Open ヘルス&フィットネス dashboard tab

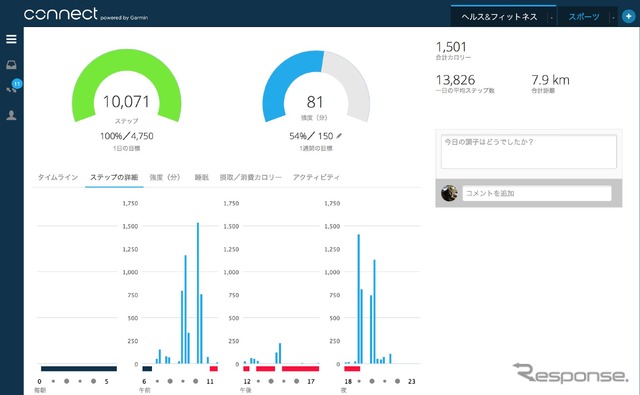(499, 17)
